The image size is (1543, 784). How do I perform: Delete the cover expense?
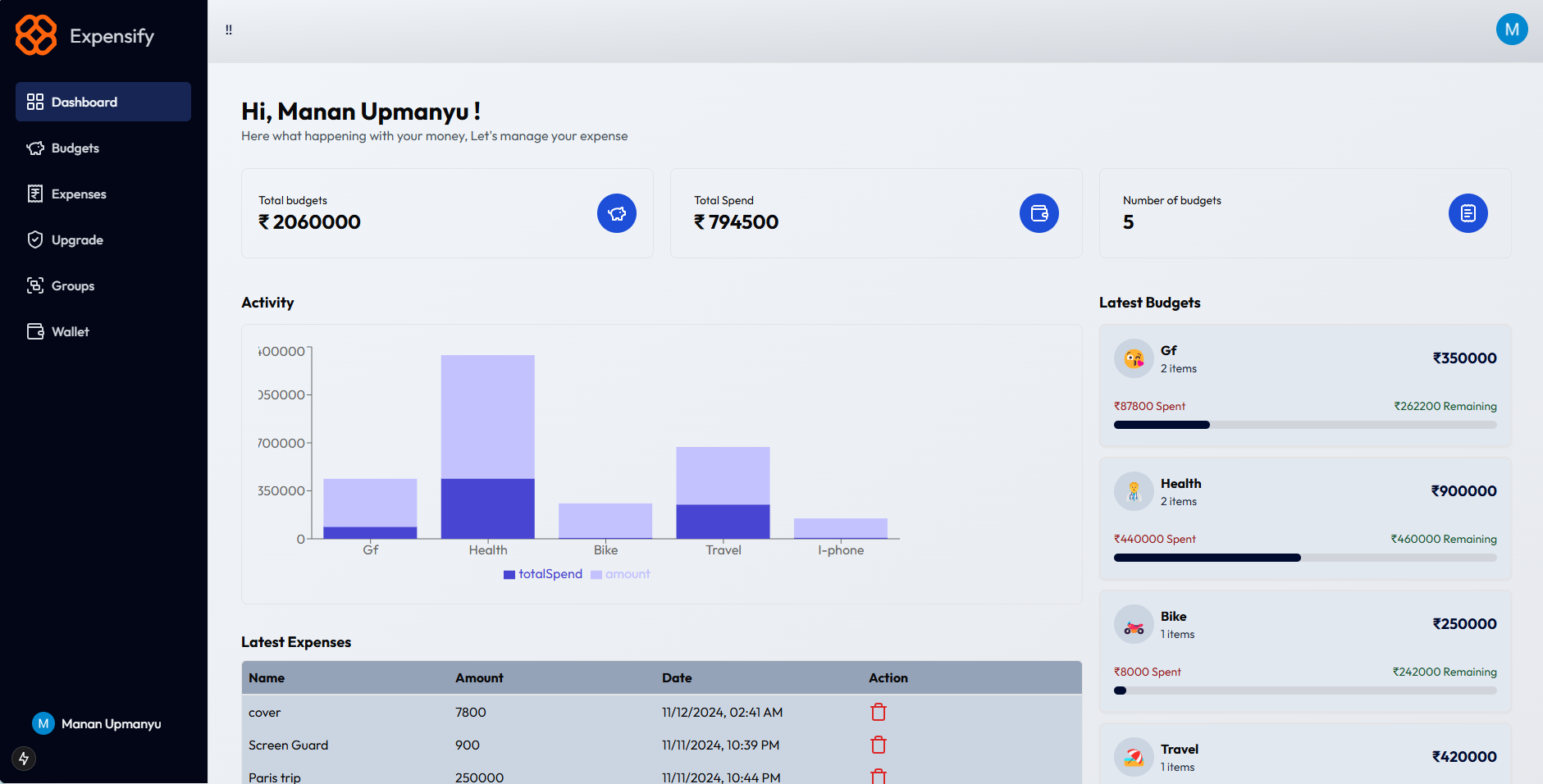coord(879,712)
